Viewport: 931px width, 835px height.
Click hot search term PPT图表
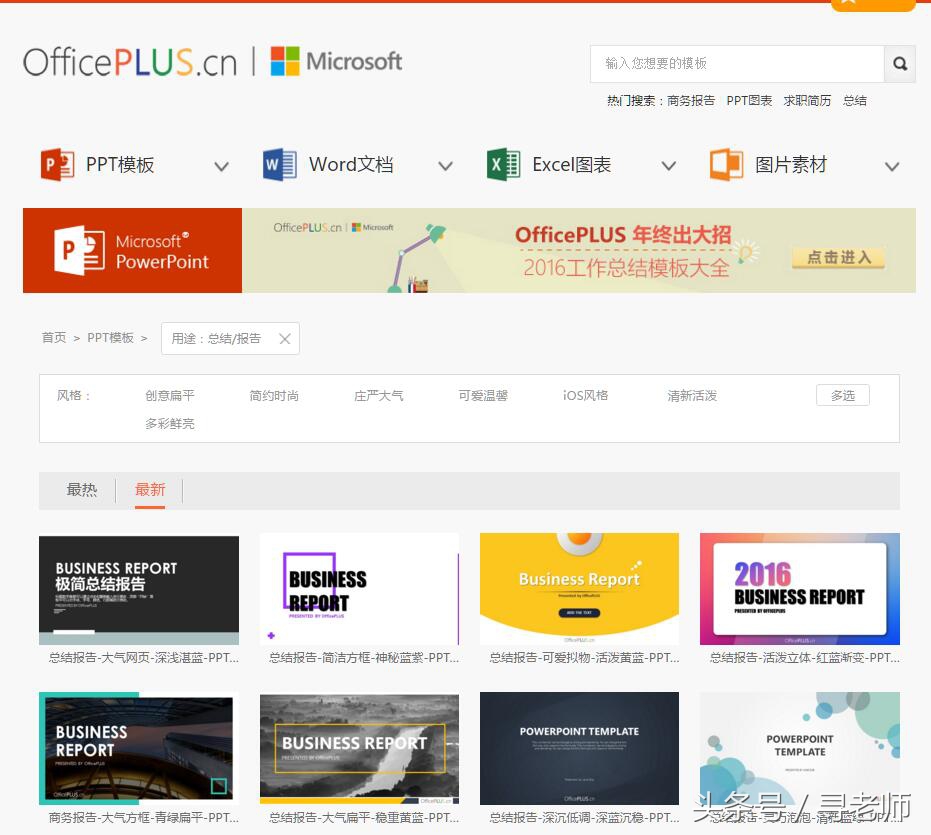749,101
